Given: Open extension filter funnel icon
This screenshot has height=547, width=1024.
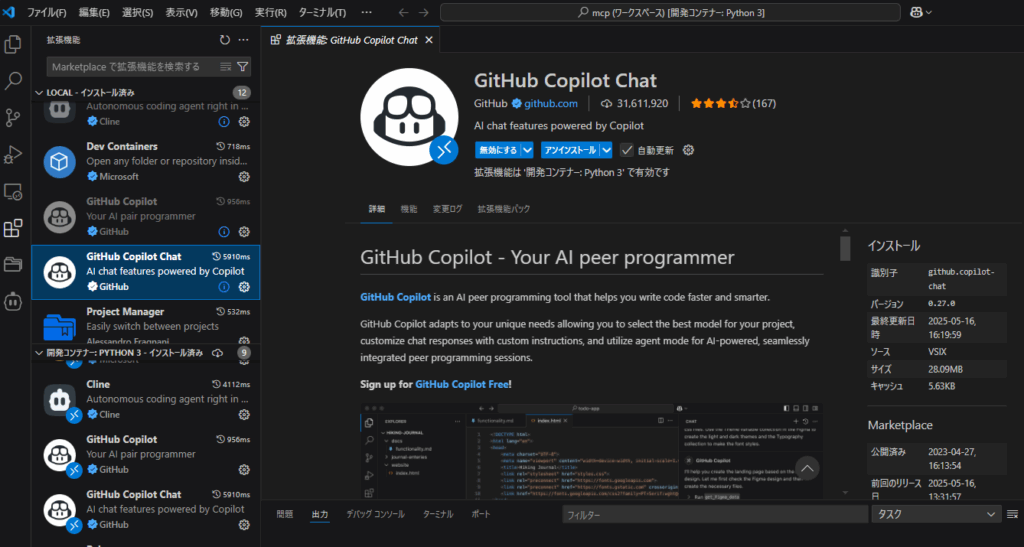Looking at the screenshot, I should [x=242, y=67].
